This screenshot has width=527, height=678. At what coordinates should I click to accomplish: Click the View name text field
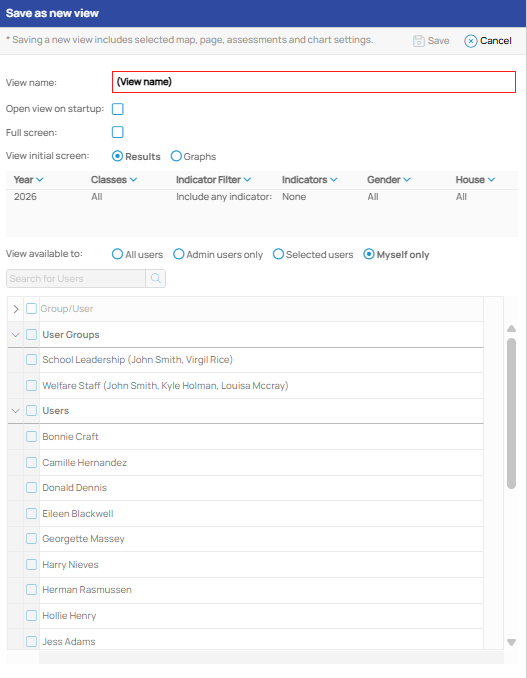[x=314, y=82]
